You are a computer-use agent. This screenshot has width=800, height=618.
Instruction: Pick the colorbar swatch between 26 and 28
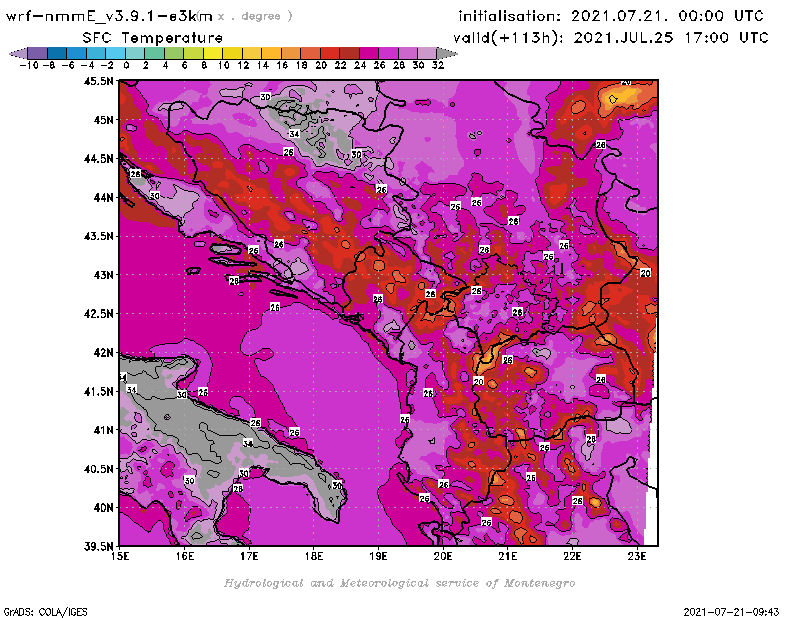(x=388, y=53)
